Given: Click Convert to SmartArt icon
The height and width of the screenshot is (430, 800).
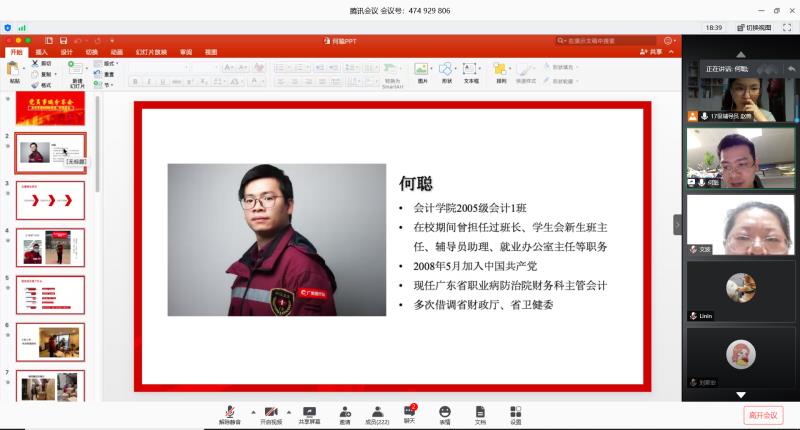Looking at the screenshot, I should [391, 69].
